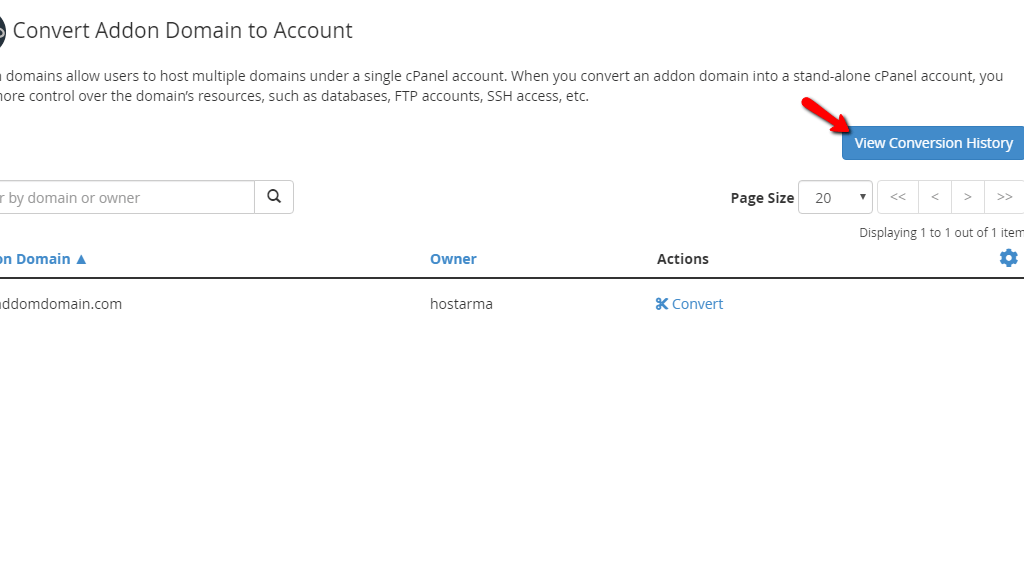Open the table settings gear
The width and height of the screenshot is (1024, 576).
click(1008, 258)
